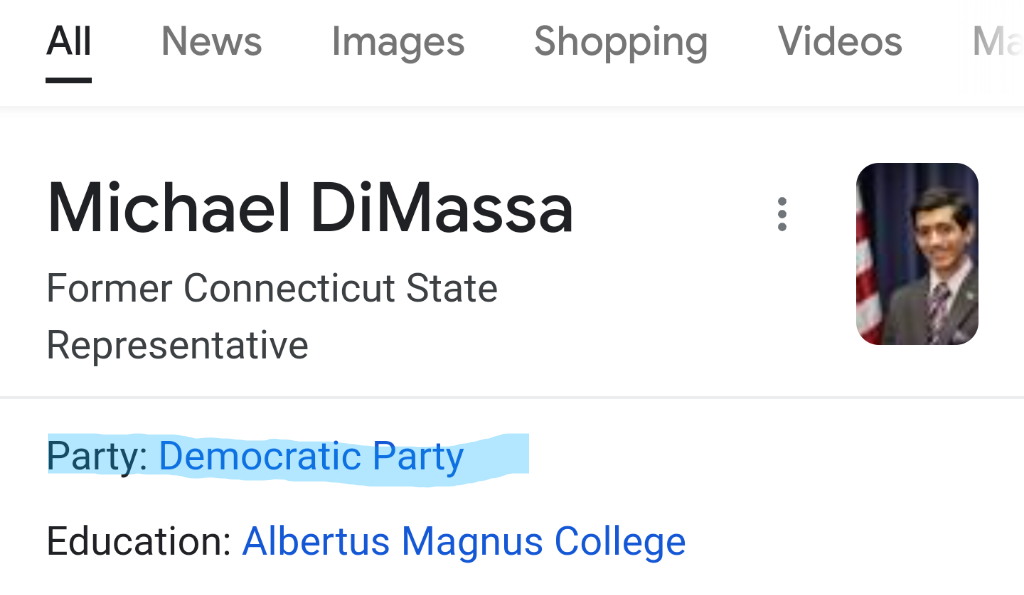Image resolution: width=1024 pixels, height=595 pixels.
Task: Open the three-dot more options menu
Action: (782, 214)
